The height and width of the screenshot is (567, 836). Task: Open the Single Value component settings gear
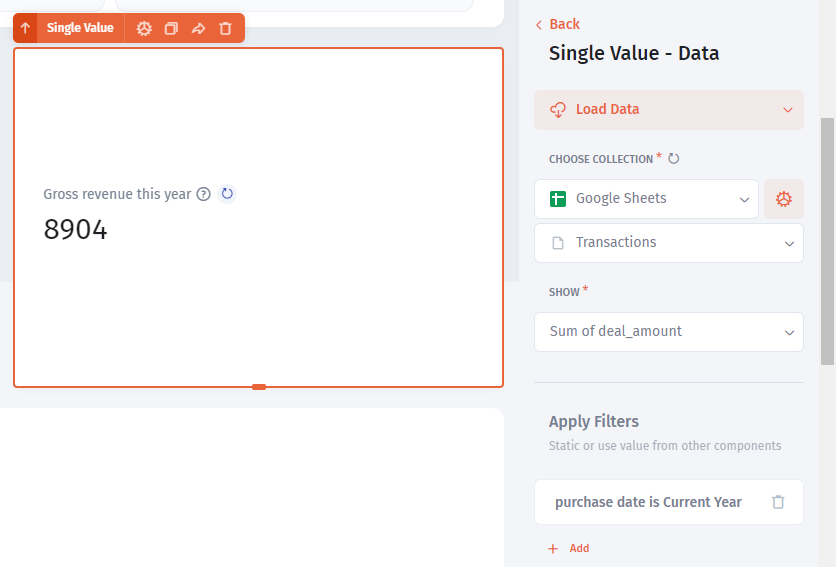pos(144,28)
